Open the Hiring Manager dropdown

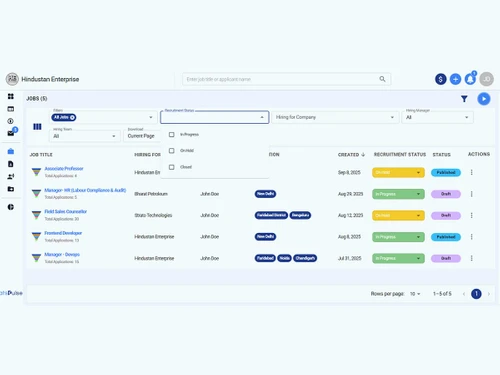[x=437, y=117]
